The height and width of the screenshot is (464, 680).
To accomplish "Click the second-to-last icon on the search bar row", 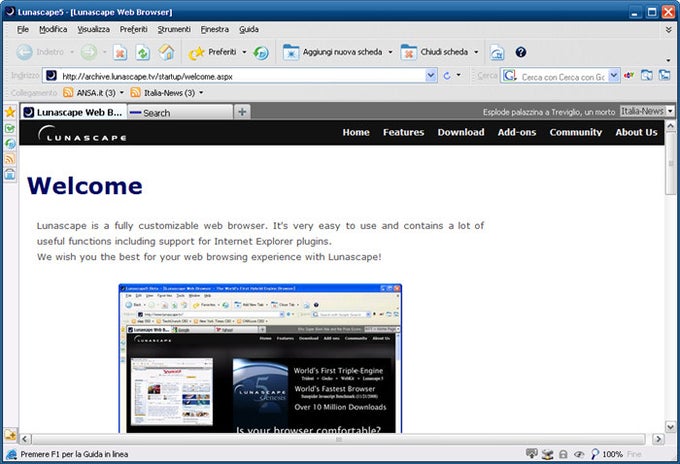I will [647, 75].
